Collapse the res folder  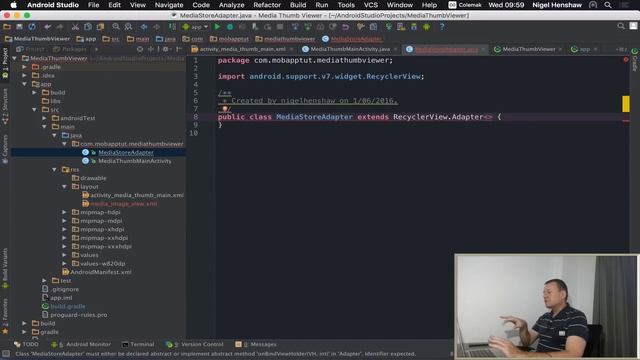(x=55, y=169)
